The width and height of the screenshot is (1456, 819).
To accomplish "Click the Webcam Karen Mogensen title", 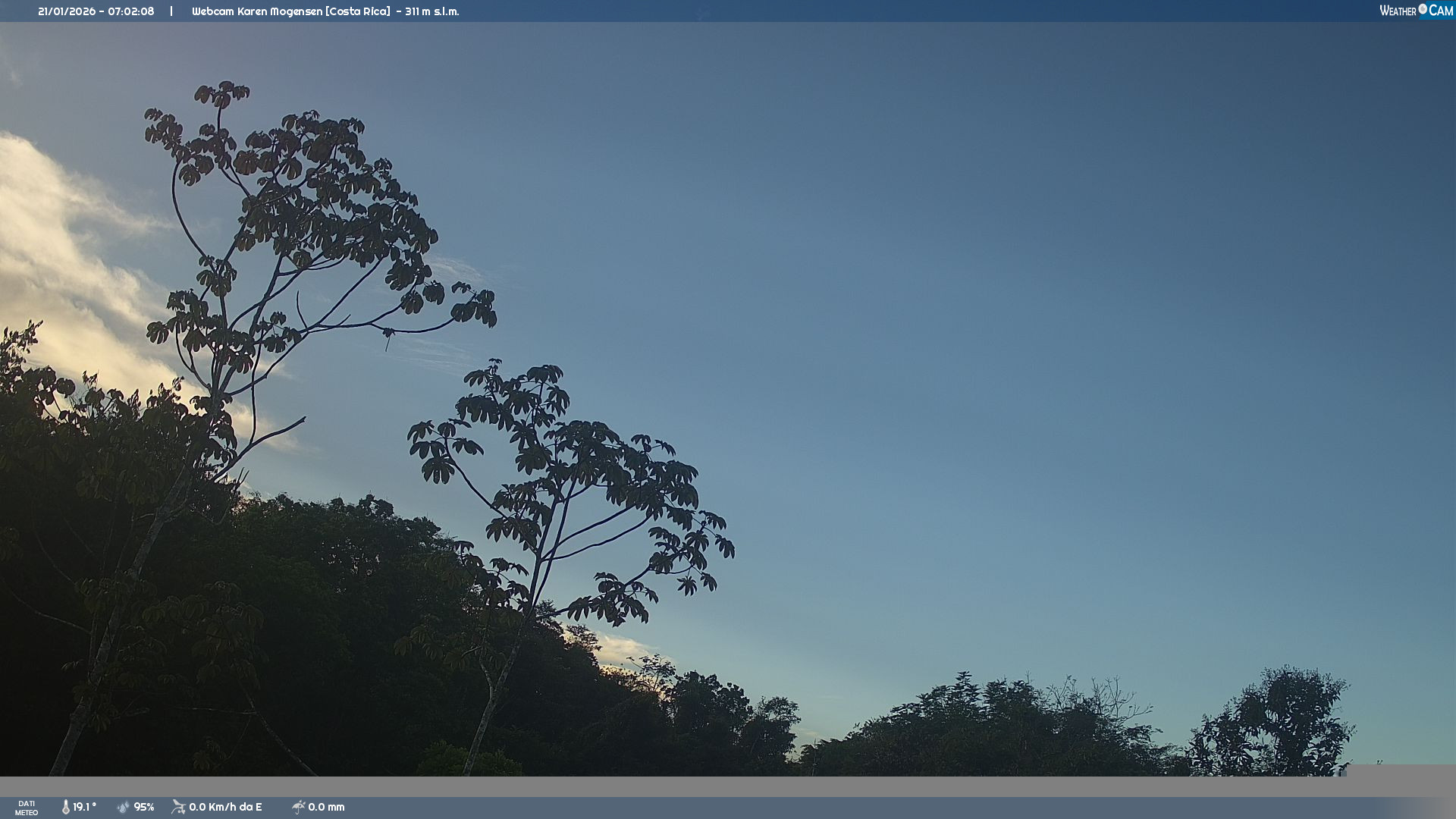I will coord(256,11).
